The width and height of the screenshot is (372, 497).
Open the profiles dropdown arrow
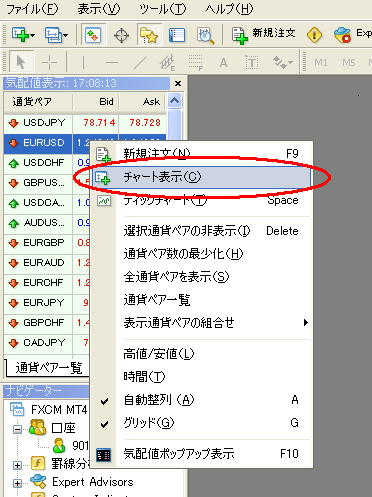[x=65, y=35]
